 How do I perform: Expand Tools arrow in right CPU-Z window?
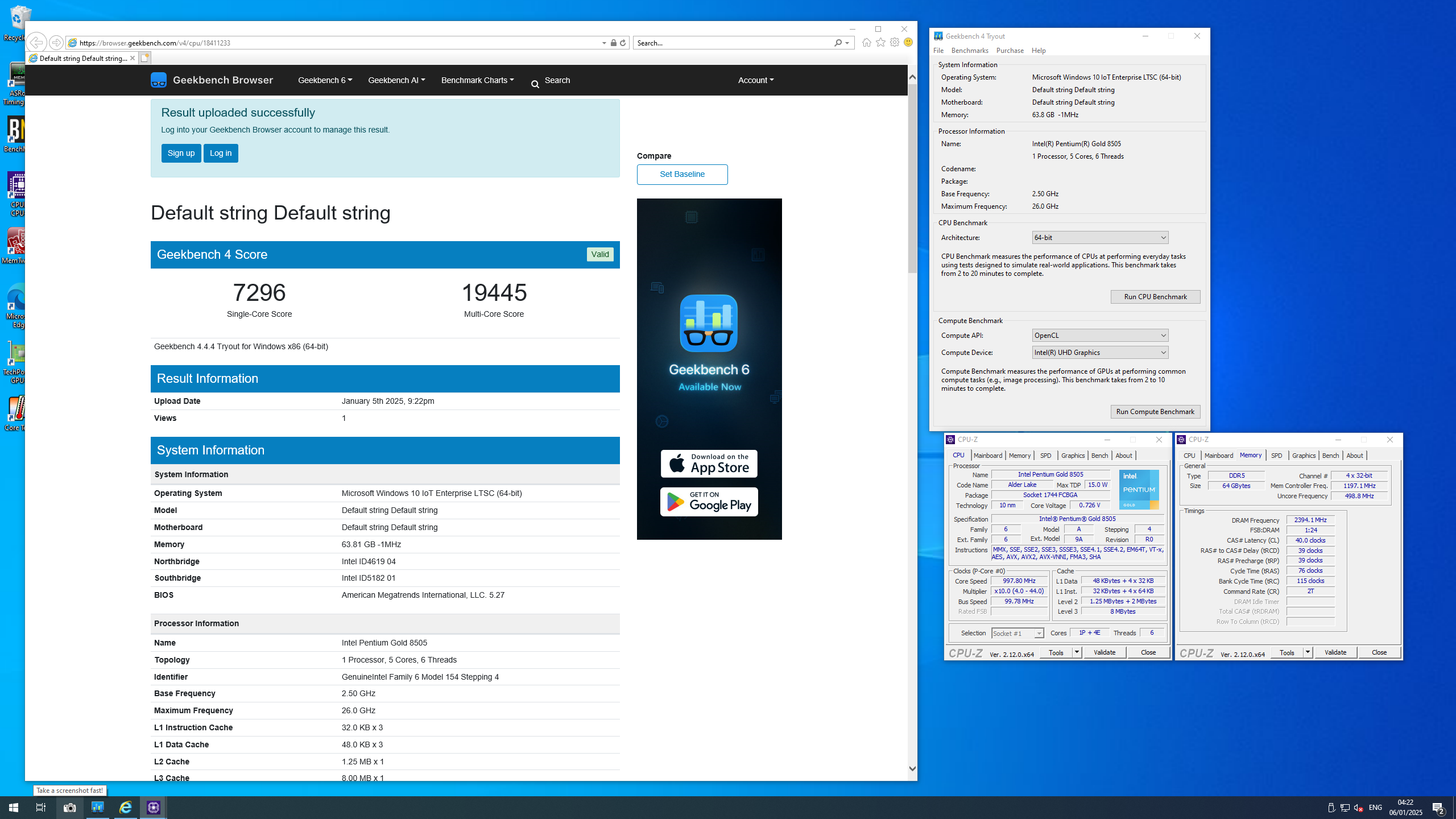coord(1308,652)
